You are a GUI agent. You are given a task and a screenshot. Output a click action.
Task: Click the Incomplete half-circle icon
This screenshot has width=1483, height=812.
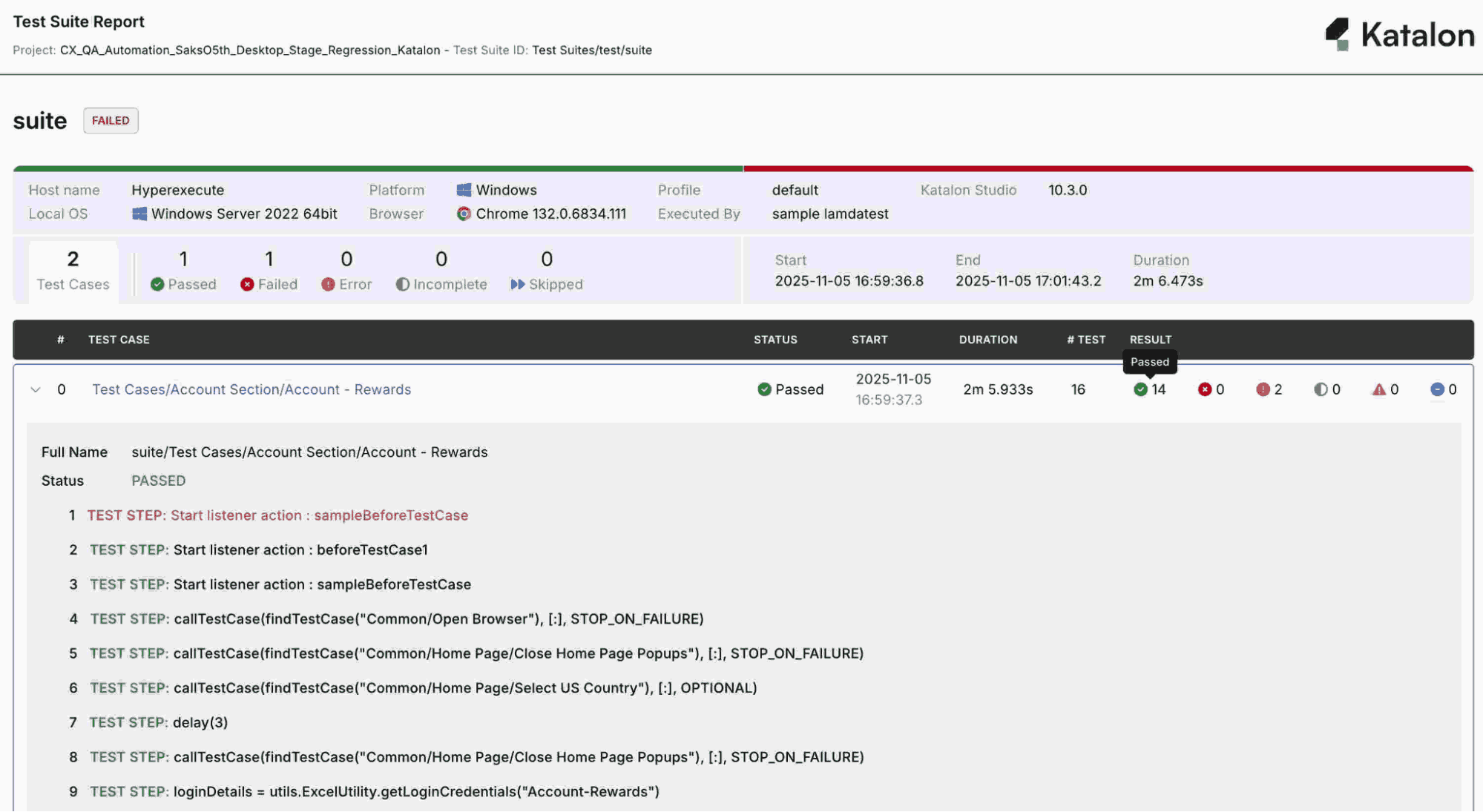point(403,284)
